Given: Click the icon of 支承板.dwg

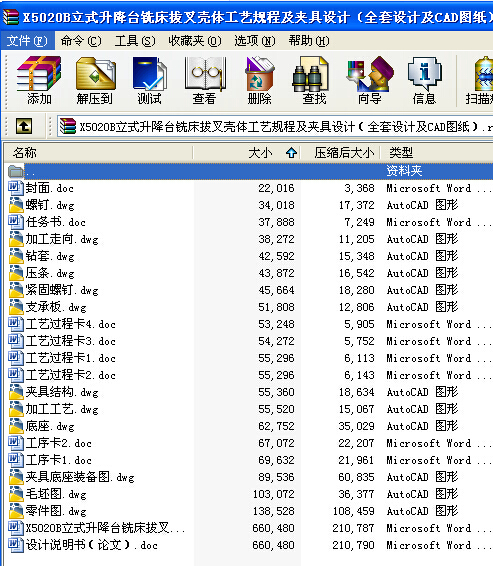Looking at the screenshot, I should 16,307.
